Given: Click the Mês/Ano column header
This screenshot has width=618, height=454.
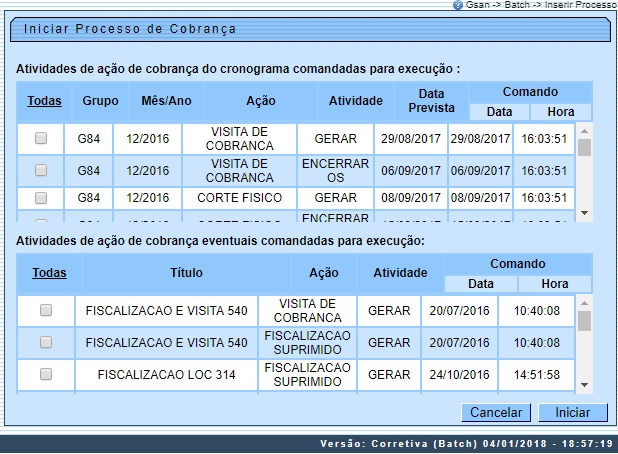Looking at the screenshot, I should click(166, 101).
